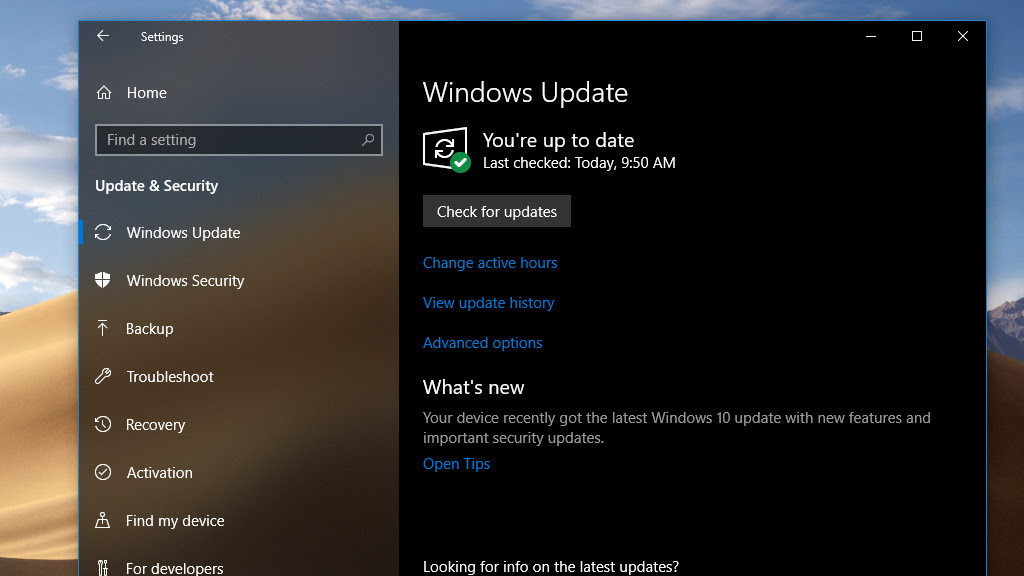The image size is (1024, 576).
Task: Click the "Last checked: Today, 9:50 AM" text
Action: point(579,163)
